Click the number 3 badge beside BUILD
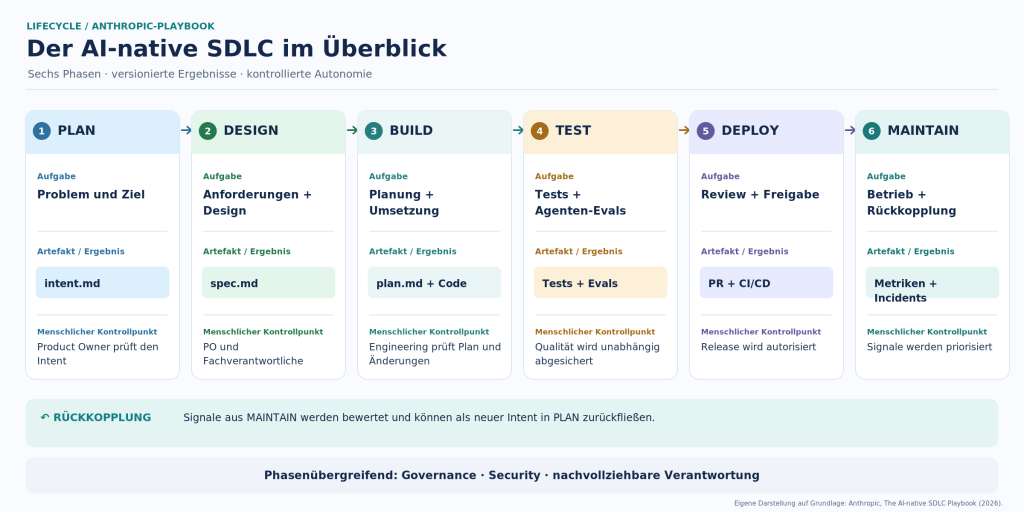 [x=374, y=131]
